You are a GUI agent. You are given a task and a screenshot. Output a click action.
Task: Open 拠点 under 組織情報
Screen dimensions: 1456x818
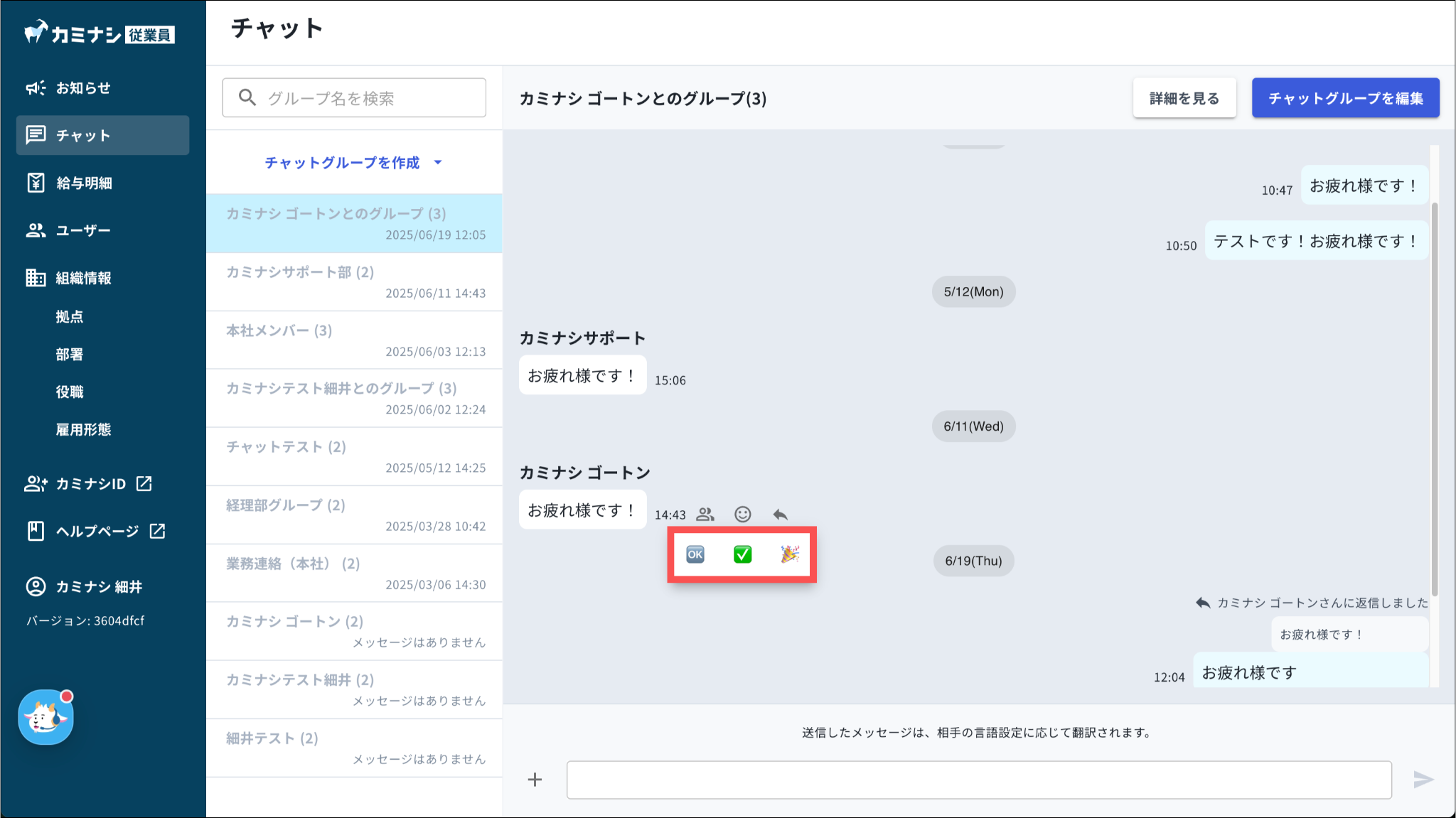point(70,317)
